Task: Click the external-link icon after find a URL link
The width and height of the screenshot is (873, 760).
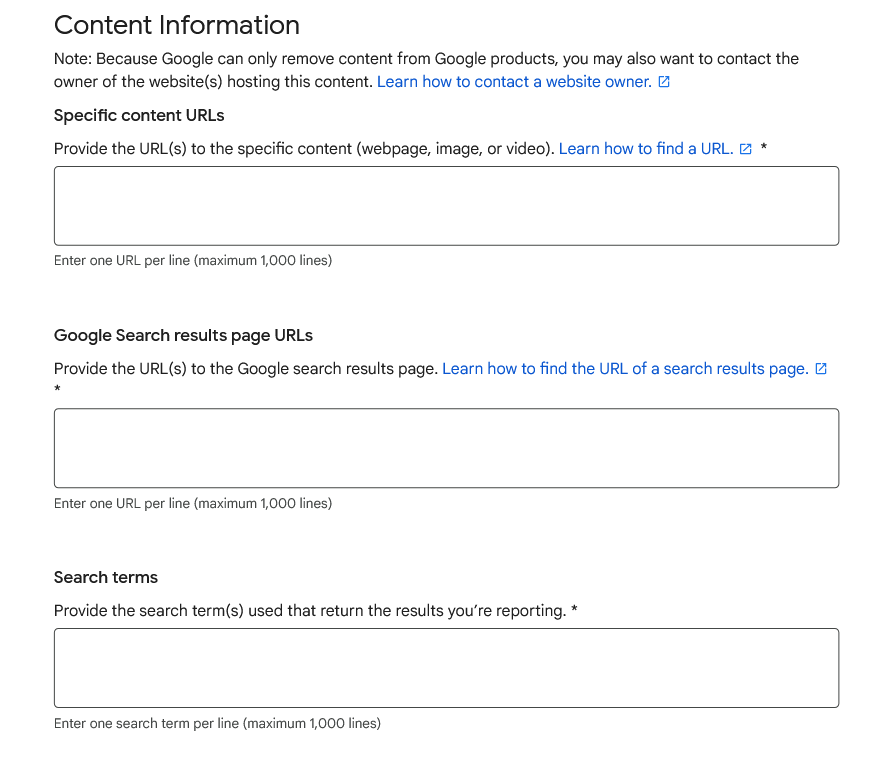Action: click(x=745, y=148)
